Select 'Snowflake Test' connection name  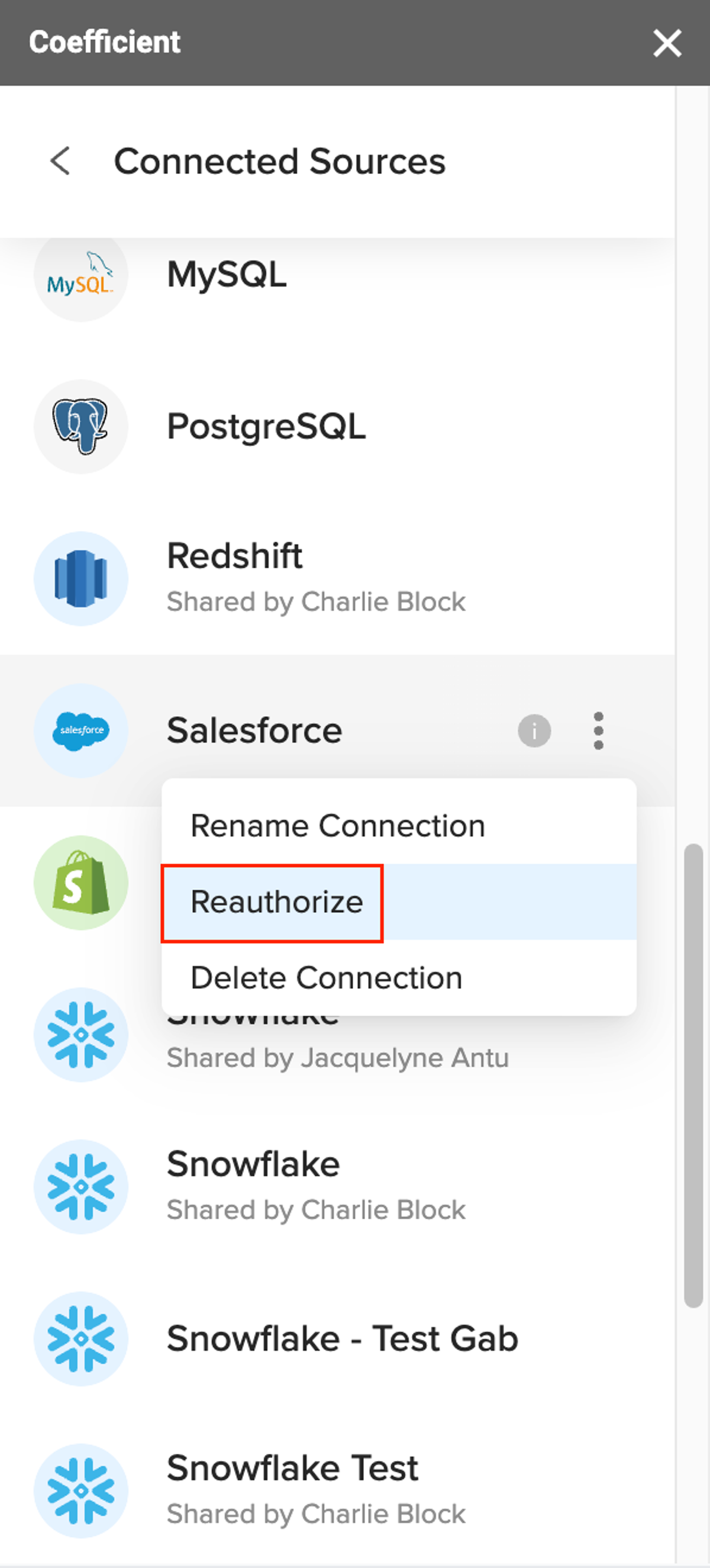pos(293,1467)
